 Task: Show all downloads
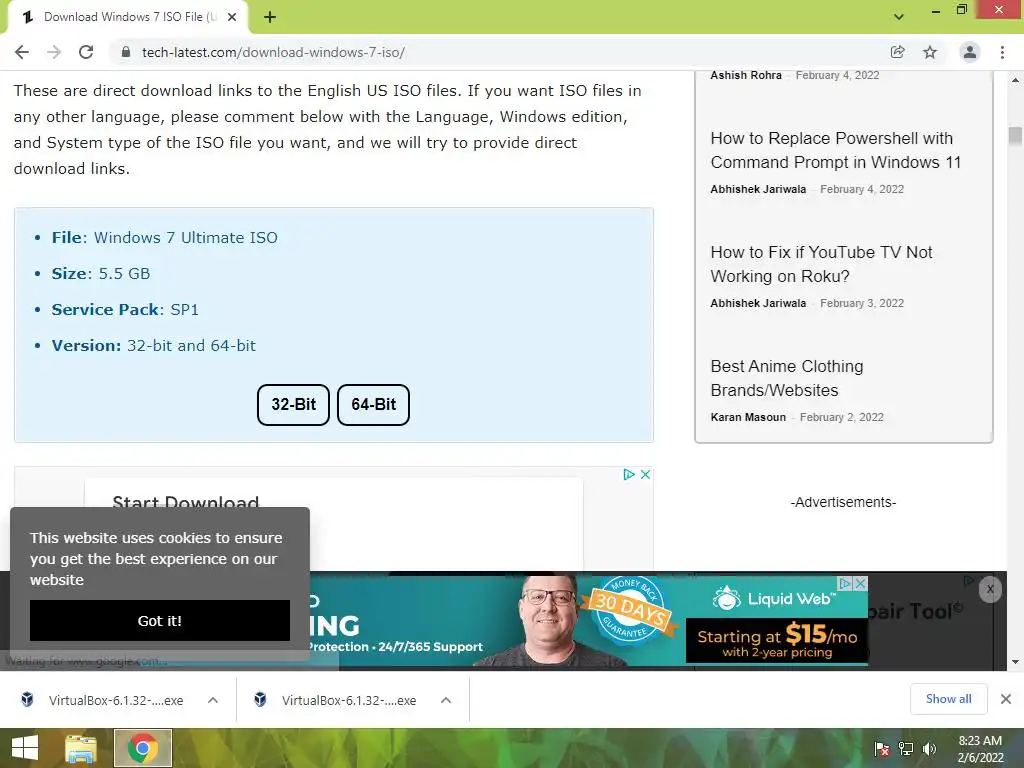click(949, 699)
